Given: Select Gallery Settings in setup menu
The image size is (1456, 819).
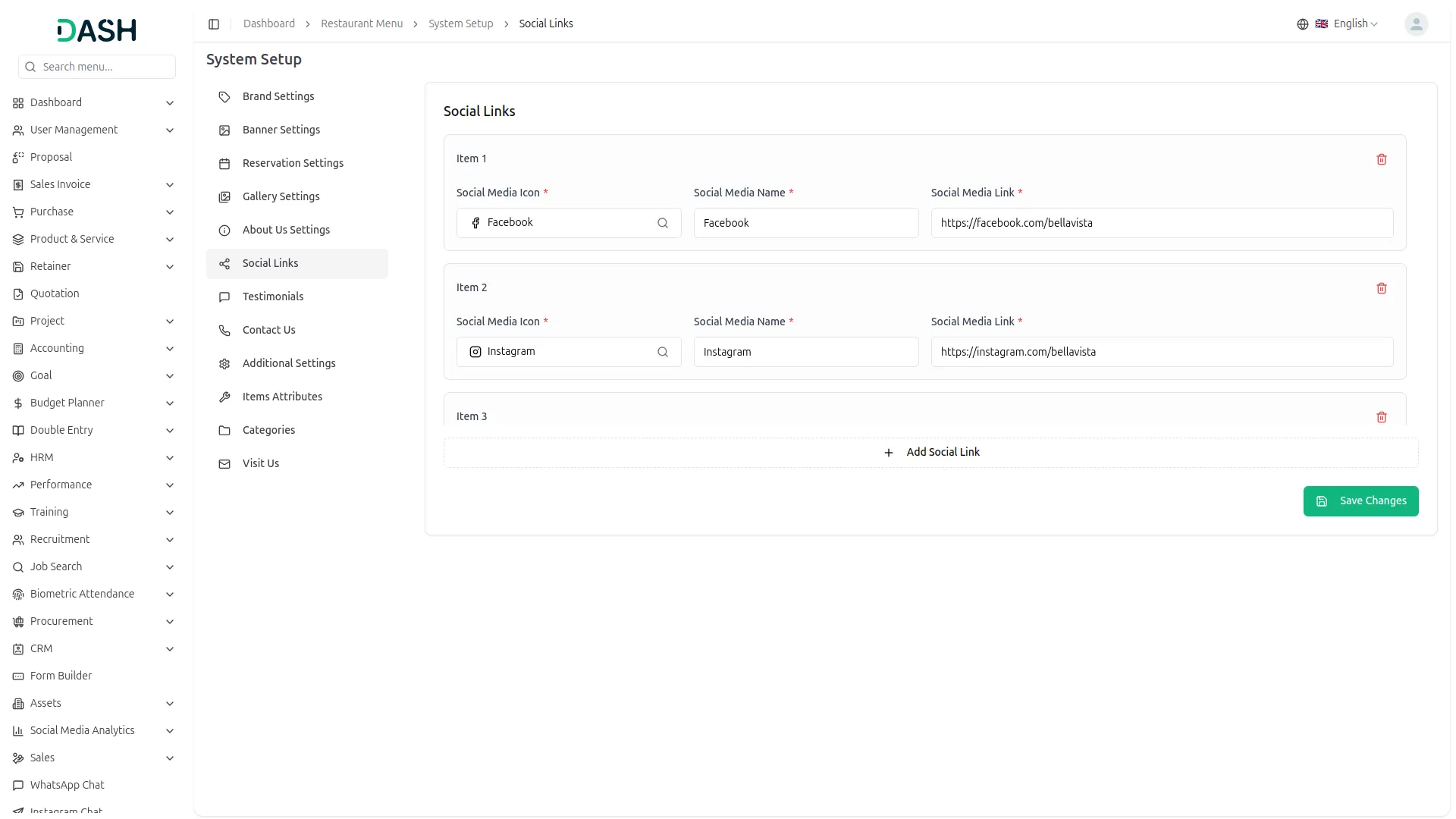Looking at the screenshot, I should (281, 196).
